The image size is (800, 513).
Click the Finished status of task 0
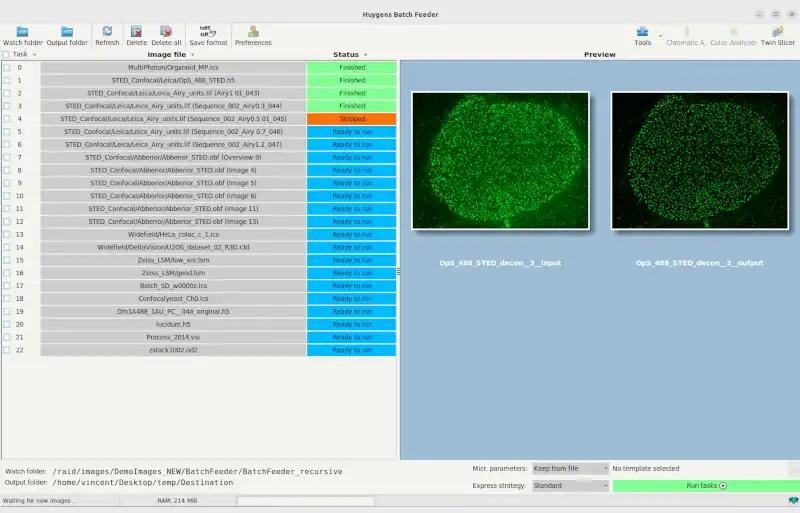tap(352, 67)
